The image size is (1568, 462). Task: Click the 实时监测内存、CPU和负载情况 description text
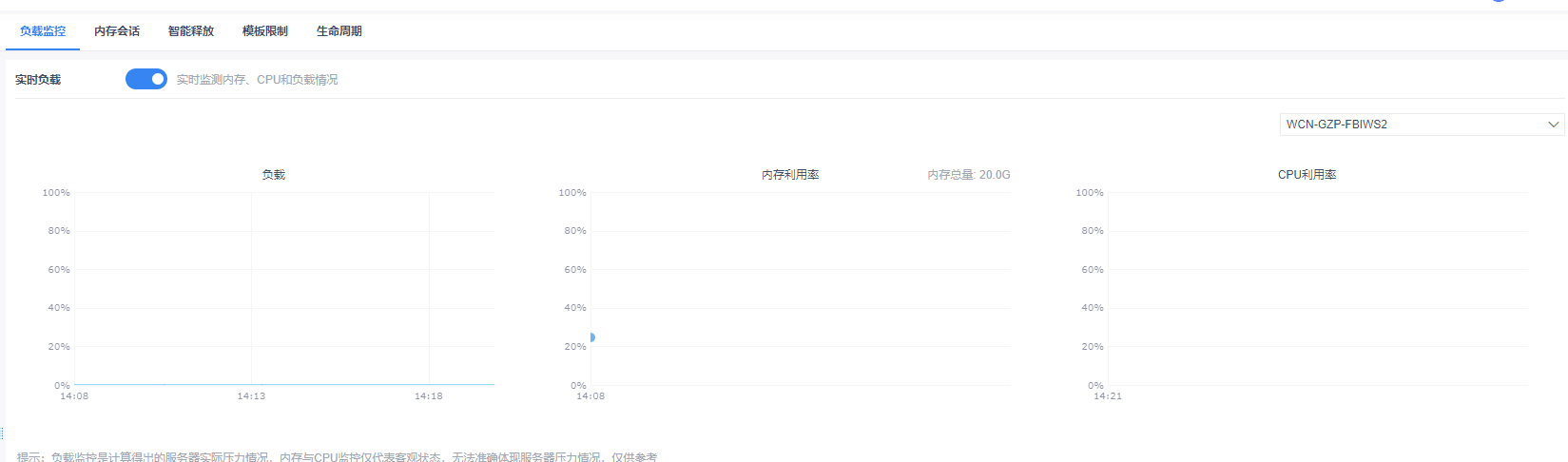pos(258,80)
